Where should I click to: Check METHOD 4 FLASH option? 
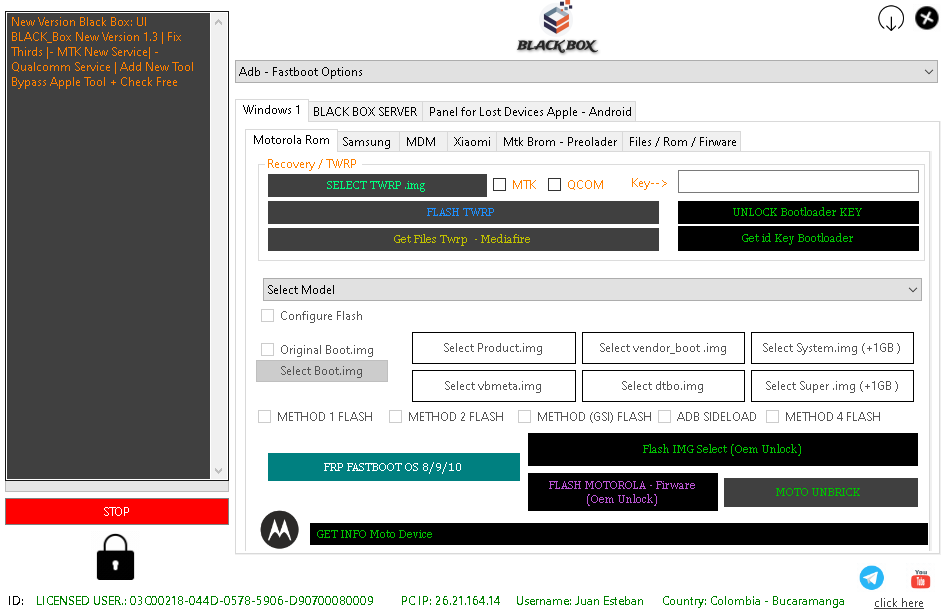point(772,416)
